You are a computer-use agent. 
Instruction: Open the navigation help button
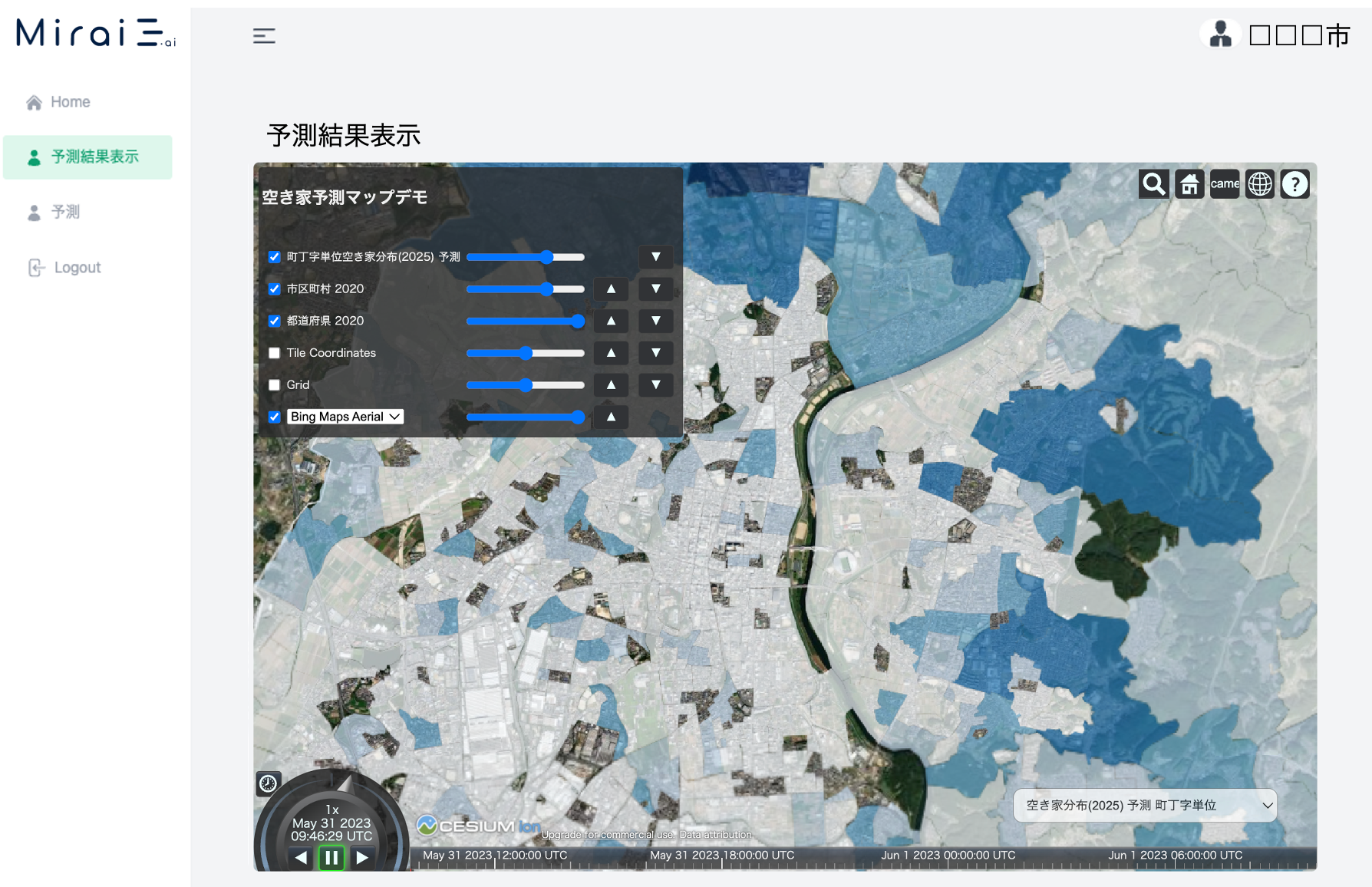pyautogui.click(x=1295, y=184)
